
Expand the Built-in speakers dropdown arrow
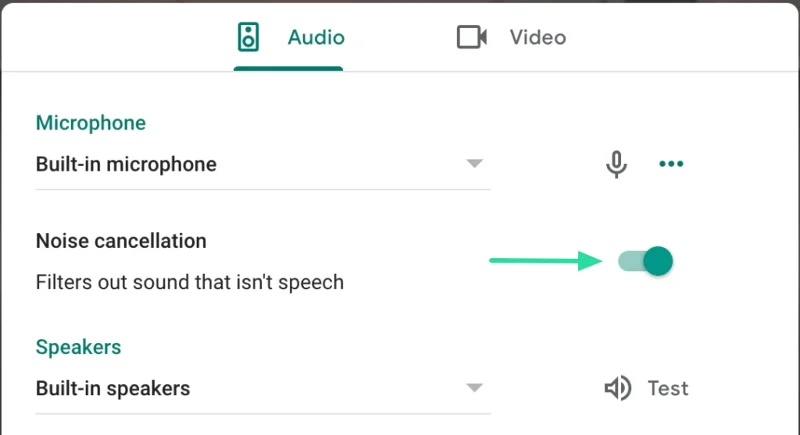point(474,388)
